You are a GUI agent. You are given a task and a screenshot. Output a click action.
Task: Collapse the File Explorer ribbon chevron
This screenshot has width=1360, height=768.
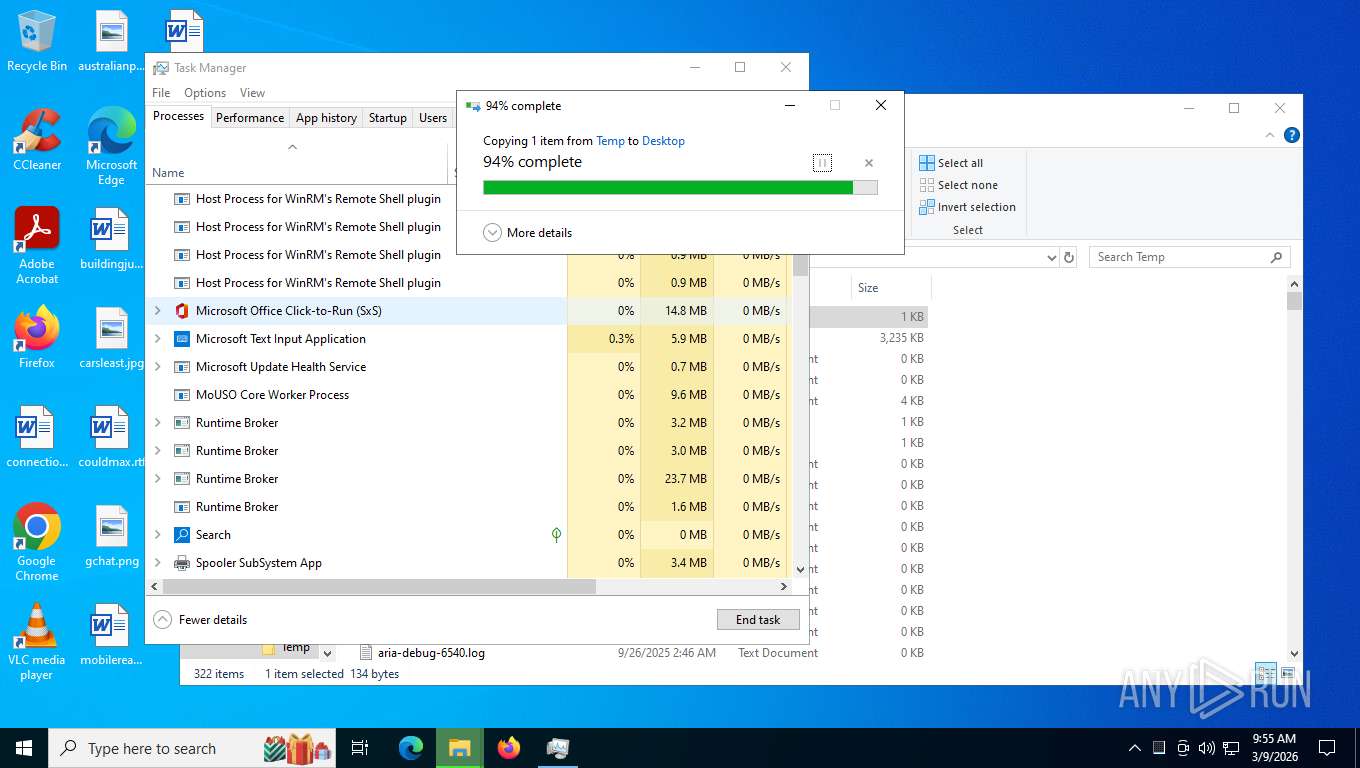(x=1271, y=135)
